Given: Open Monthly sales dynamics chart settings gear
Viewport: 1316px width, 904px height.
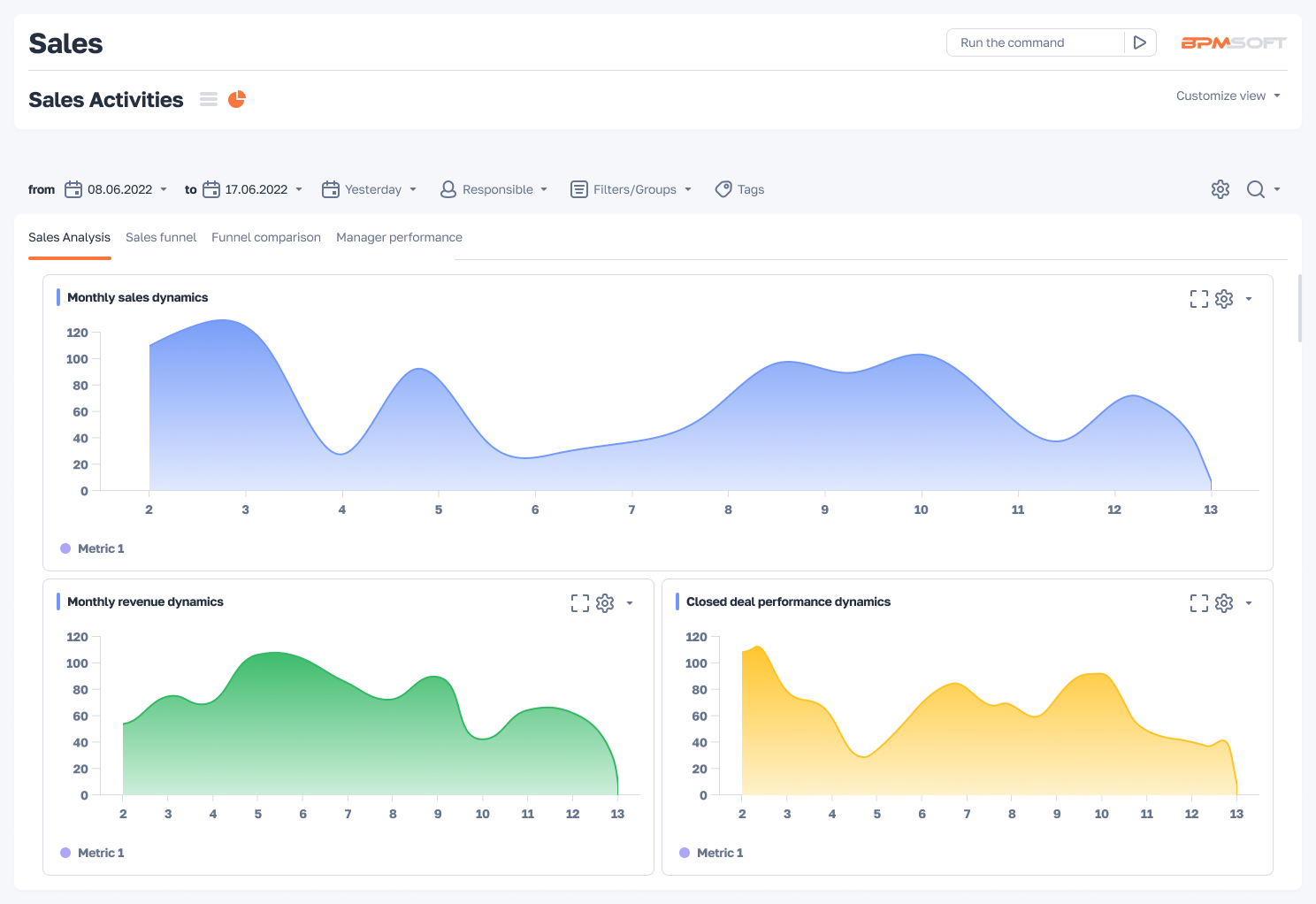Looking at the screenshot, I should (x=1224, y=299).
